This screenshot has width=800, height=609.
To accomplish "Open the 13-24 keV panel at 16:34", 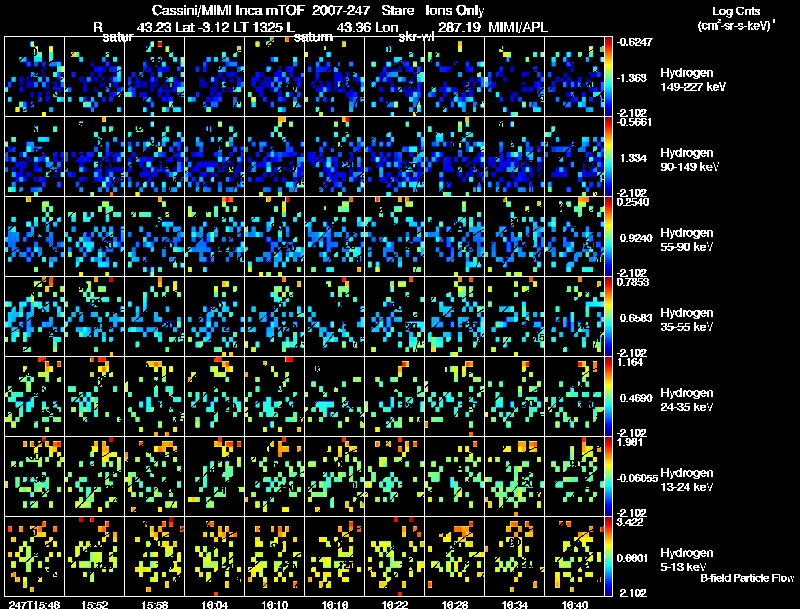I will tap(514, 477).
